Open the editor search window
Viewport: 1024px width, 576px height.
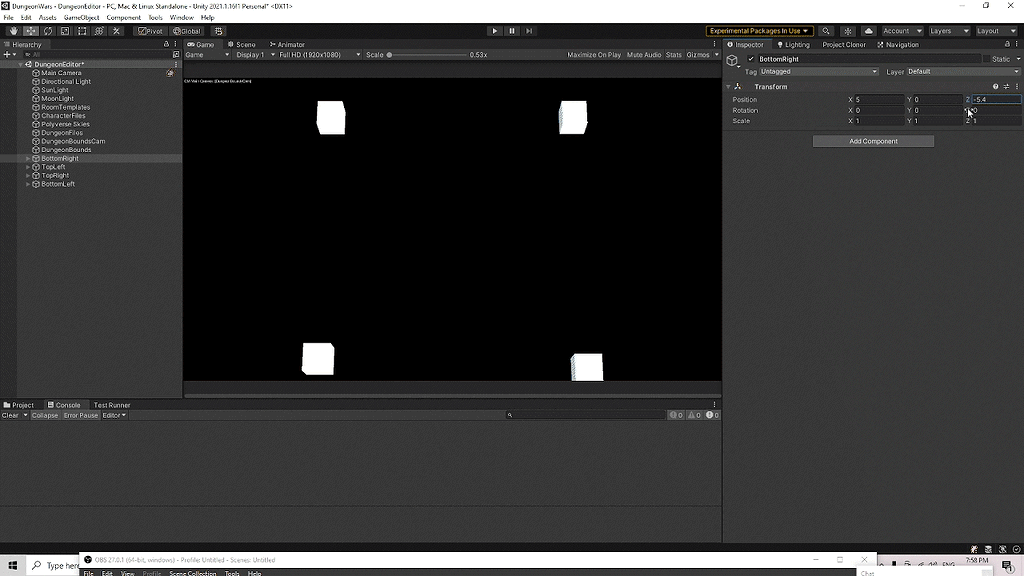(x=826, y=30)
